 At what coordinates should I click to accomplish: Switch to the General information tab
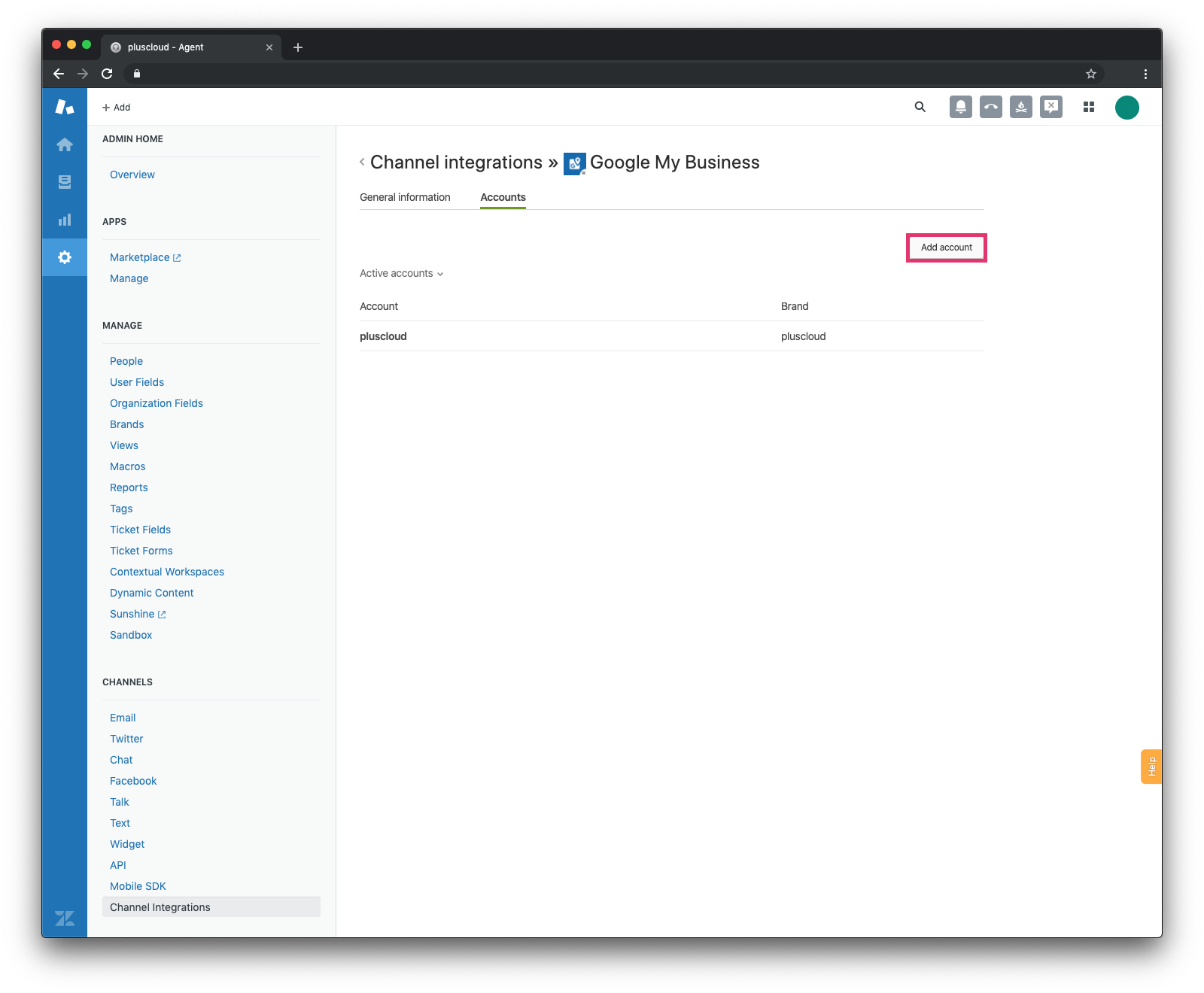[405, 197]
